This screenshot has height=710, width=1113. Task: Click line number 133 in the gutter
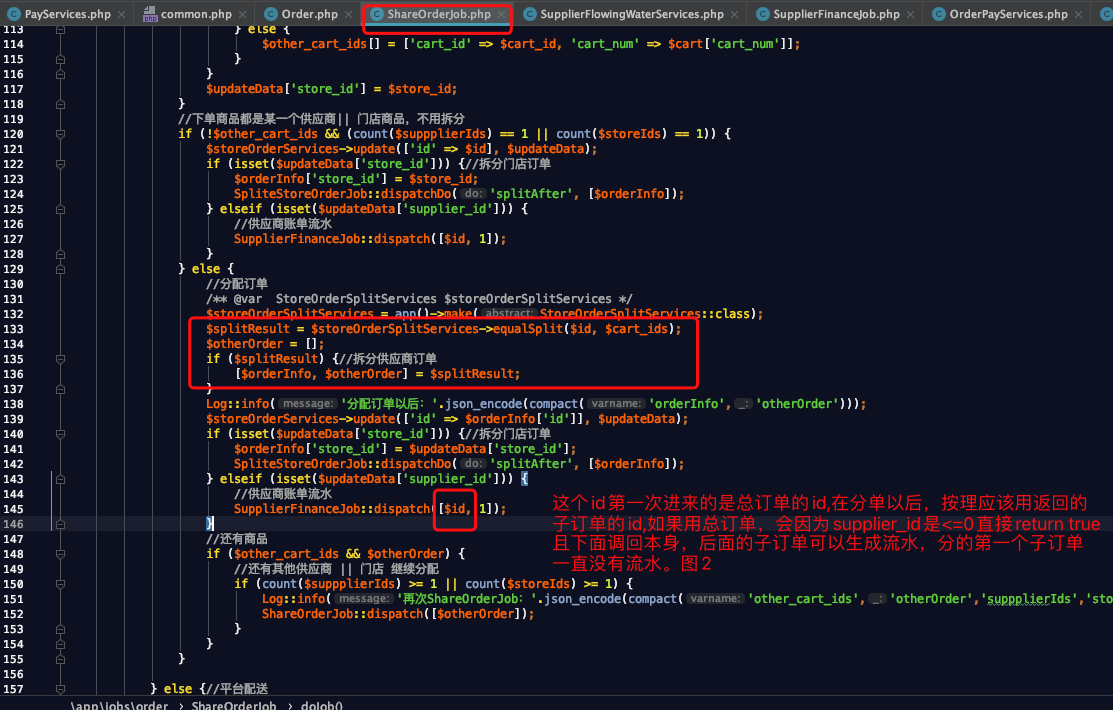[x=13, y=329]
